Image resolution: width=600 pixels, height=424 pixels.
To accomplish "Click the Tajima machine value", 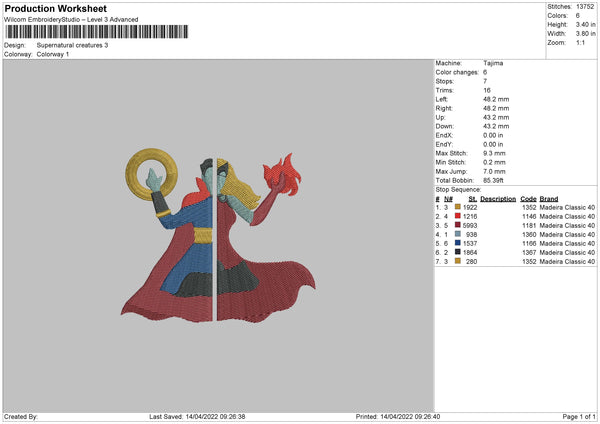I will coord(493,63).
